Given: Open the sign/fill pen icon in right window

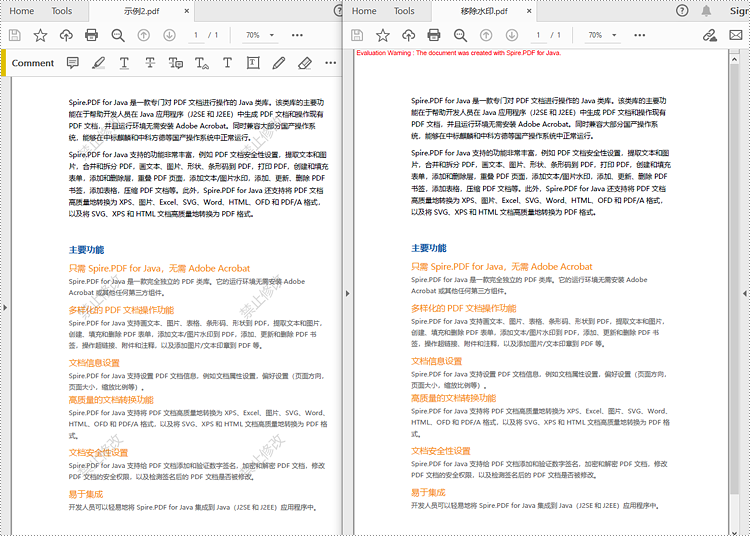Looking at the screenshot, I should (x=709, y=35).
